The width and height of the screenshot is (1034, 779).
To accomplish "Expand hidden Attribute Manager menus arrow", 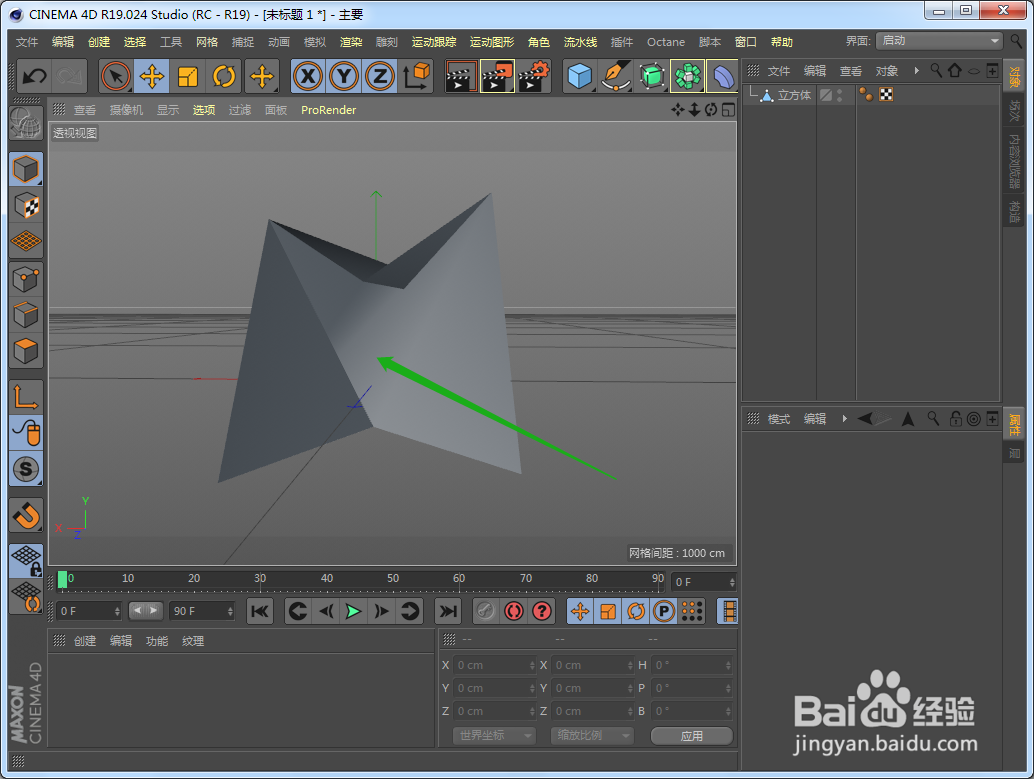I will tap(844, 418).
